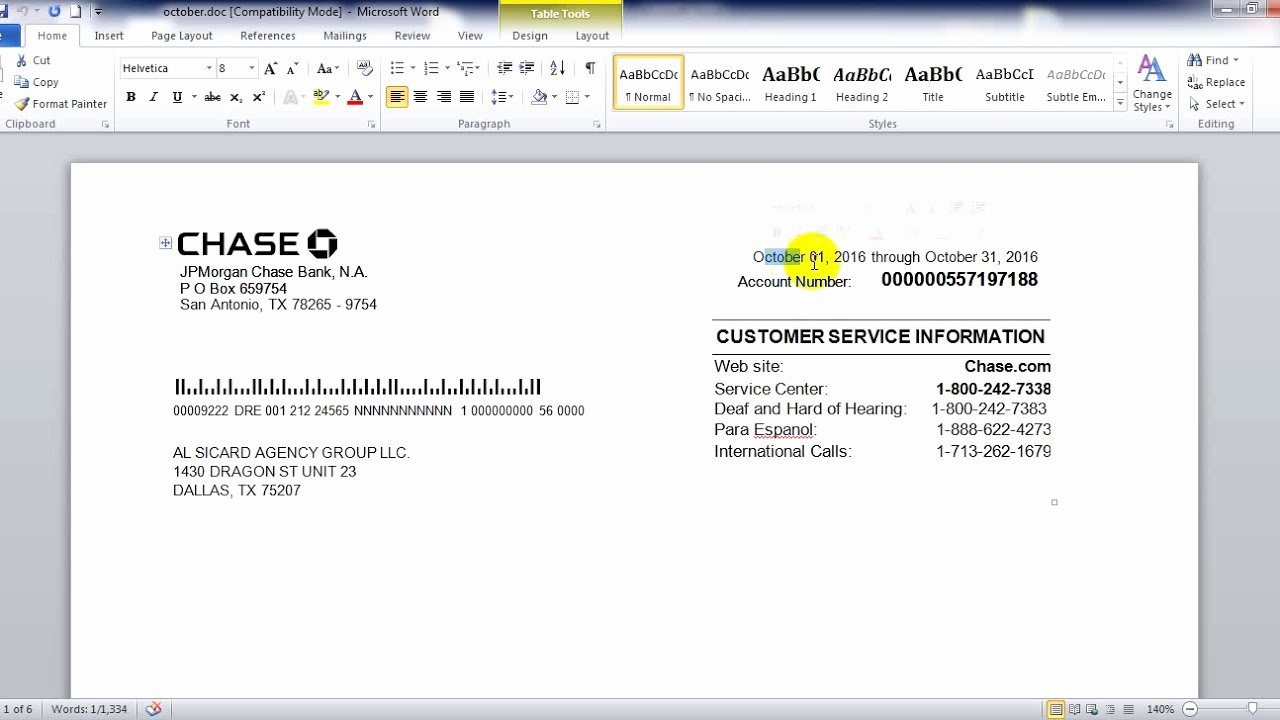Click the Cut command
1280x720 pixels.
pyautogui.click(x=33, y=61)
